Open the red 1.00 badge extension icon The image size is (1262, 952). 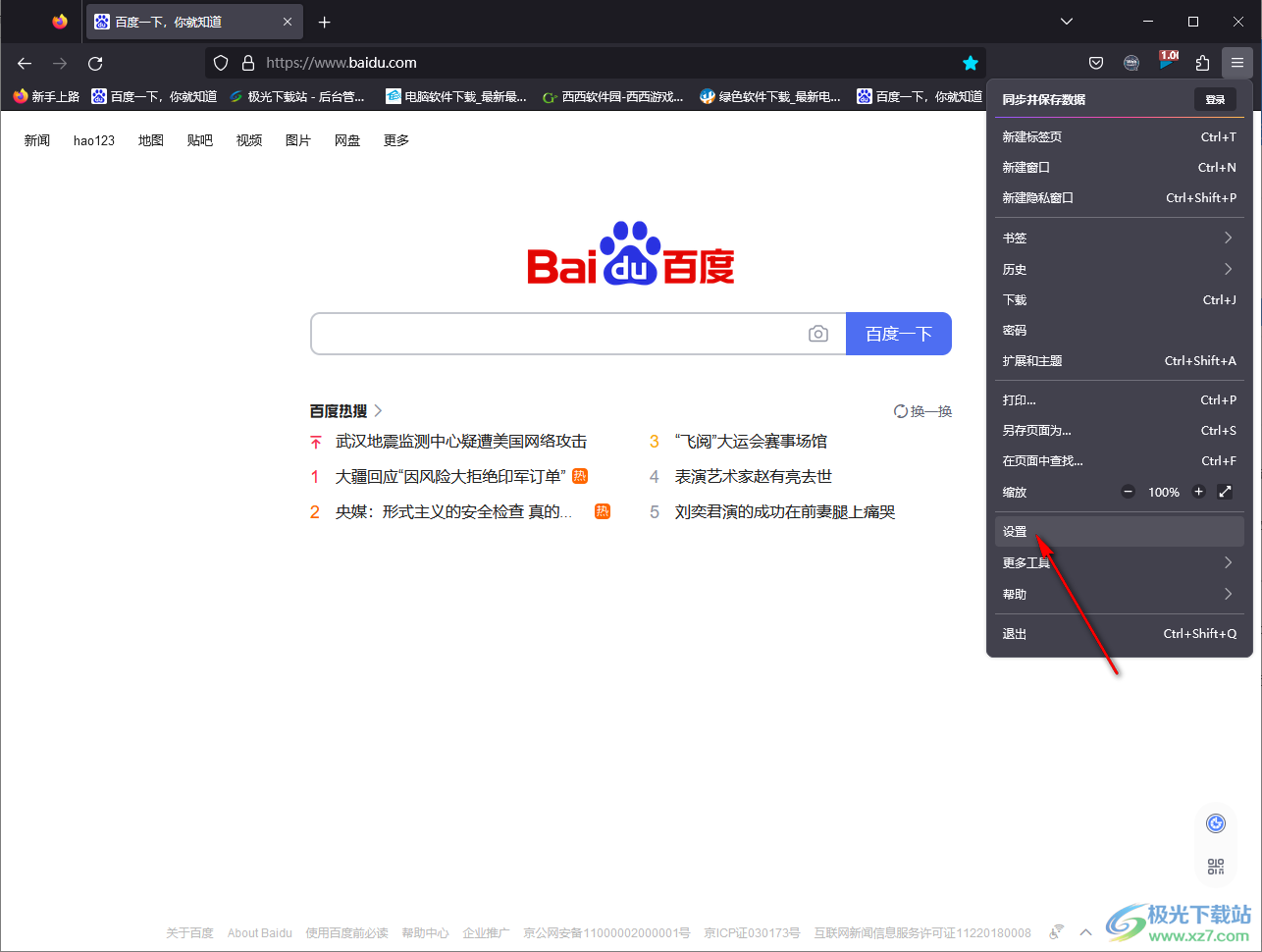click(x=1168, y=61)
